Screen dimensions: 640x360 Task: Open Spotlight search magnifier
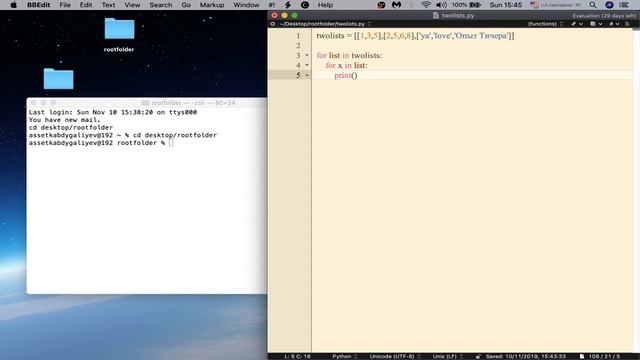(593, 5)
